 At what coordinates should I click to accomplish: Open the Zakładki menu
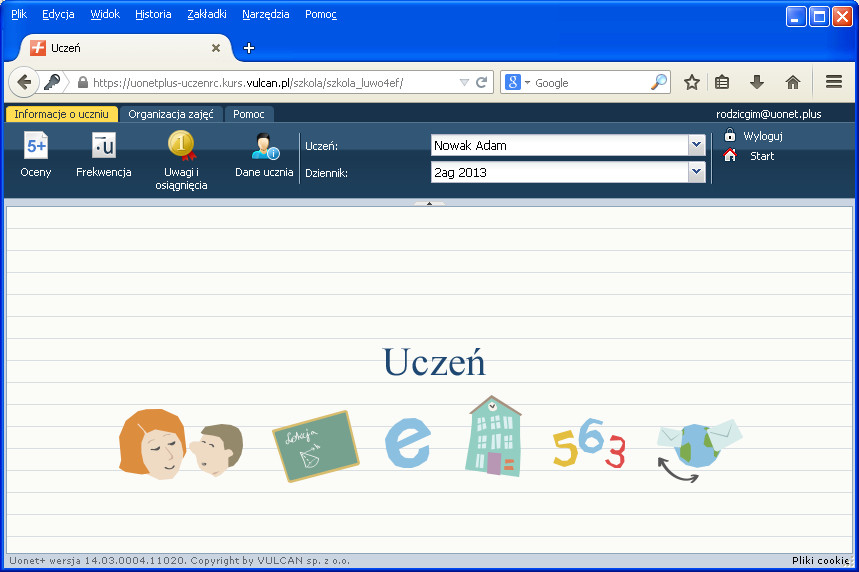207,14
